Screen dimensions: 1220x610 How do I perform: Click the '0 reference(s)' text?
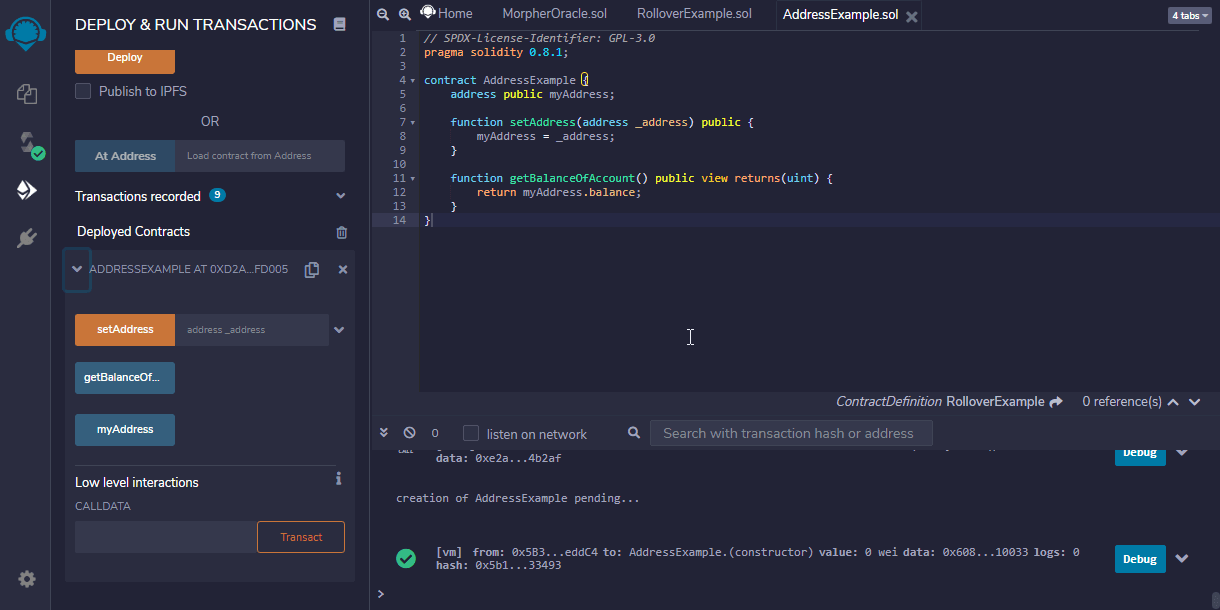point(1122,402)
